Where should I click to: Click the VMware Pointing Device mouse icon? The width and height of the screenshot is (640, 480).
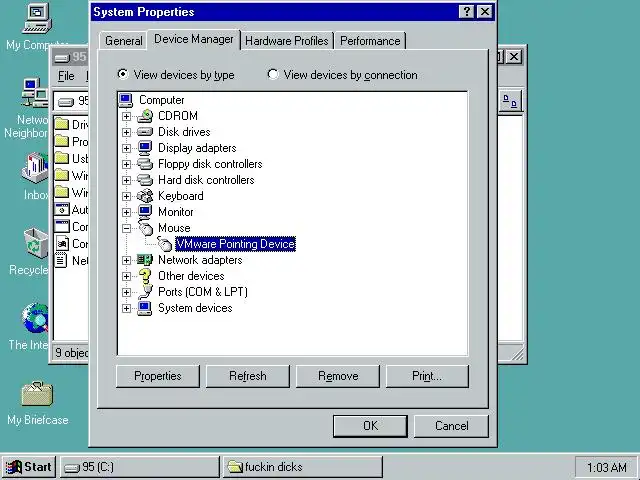click(x=165, y=244)
